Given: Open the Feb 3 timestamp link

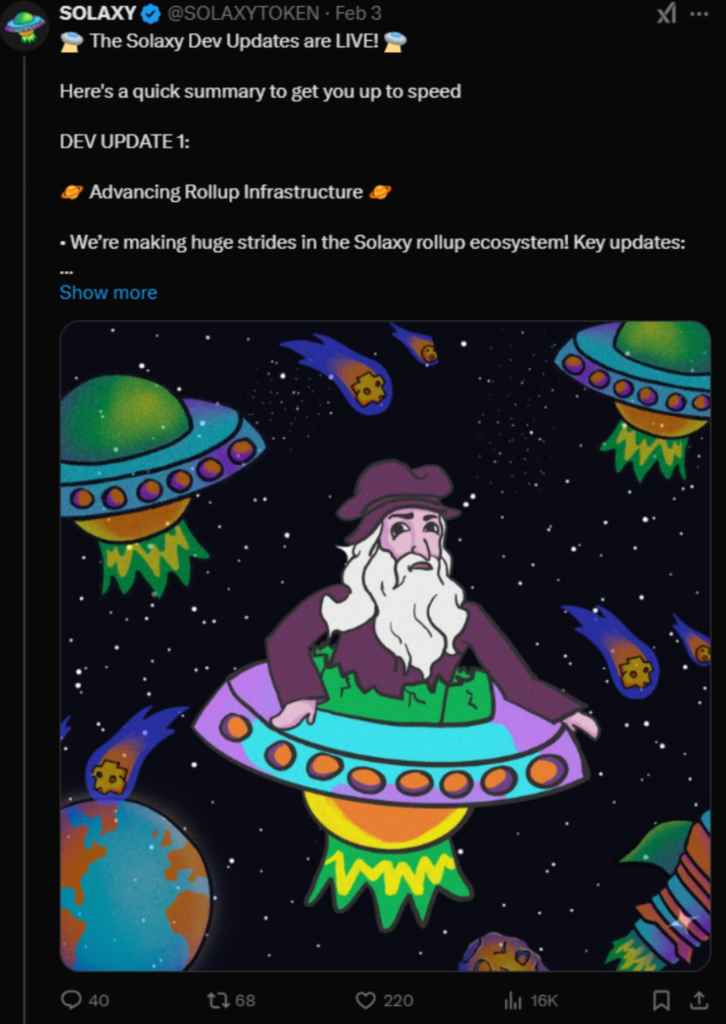Looking at the screenshot, I should pyautogui.click(x=358, y=13).
